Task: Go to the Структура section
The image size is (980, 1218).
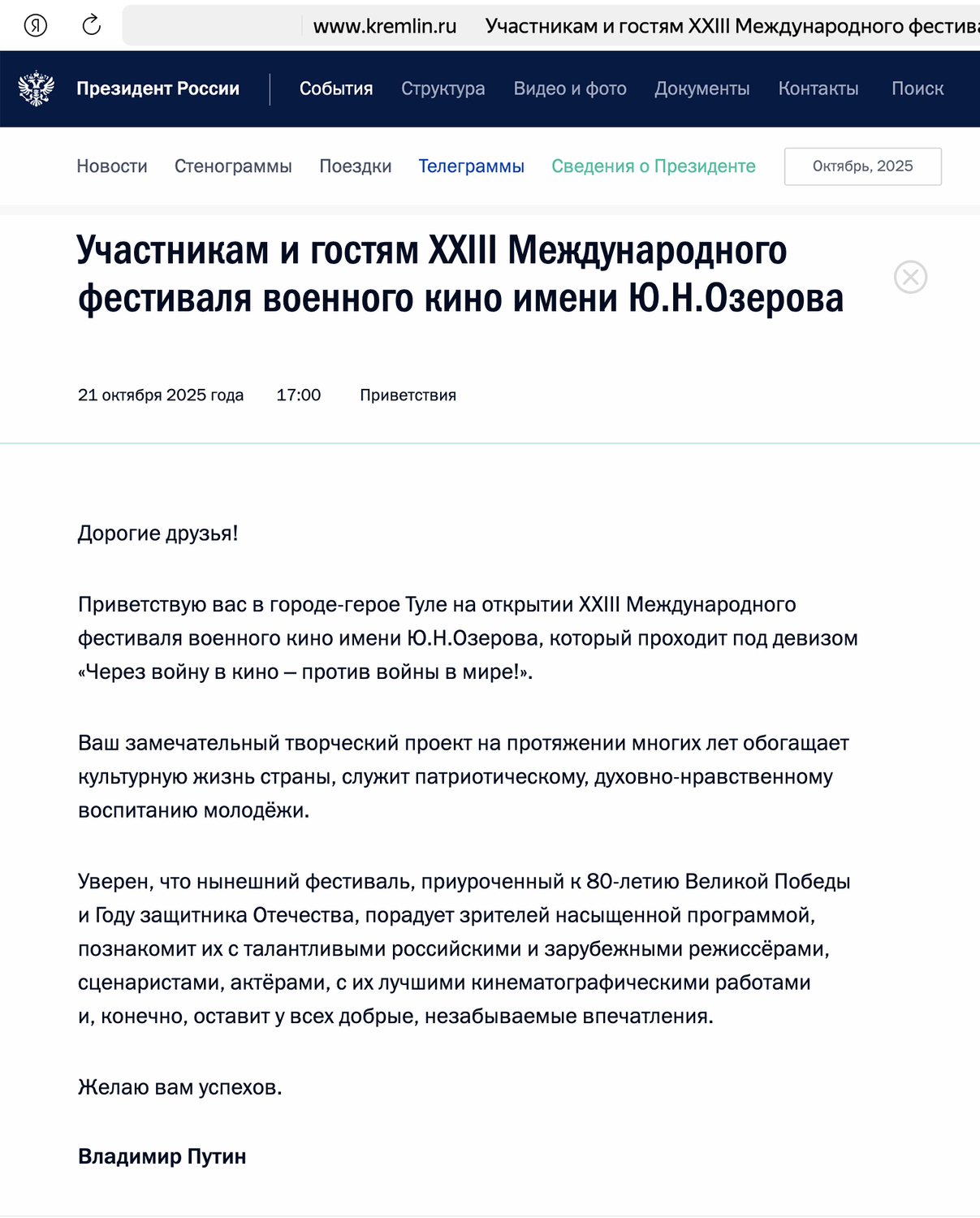Action: (443, 89)
